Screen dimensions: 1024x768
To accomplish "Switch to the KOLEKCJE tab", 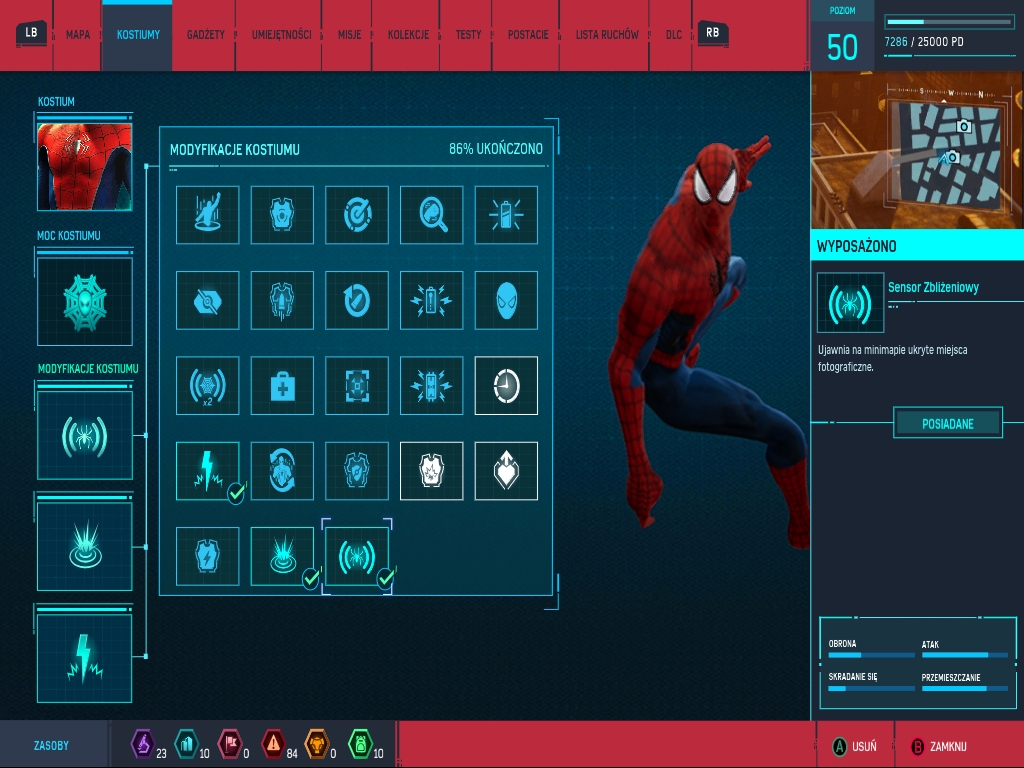I will 408,35.
